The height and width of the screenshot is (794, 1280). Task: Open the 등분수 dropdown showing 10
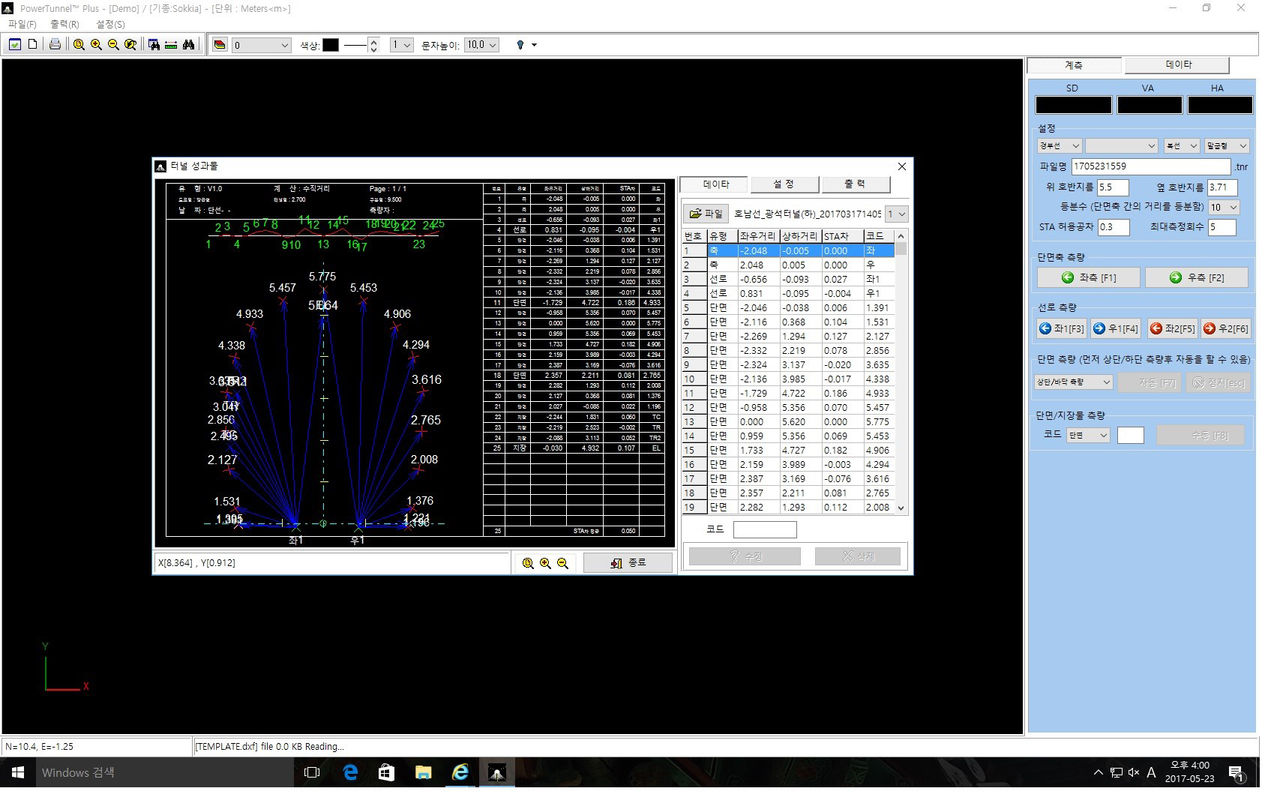click(x=1223, y=207)
